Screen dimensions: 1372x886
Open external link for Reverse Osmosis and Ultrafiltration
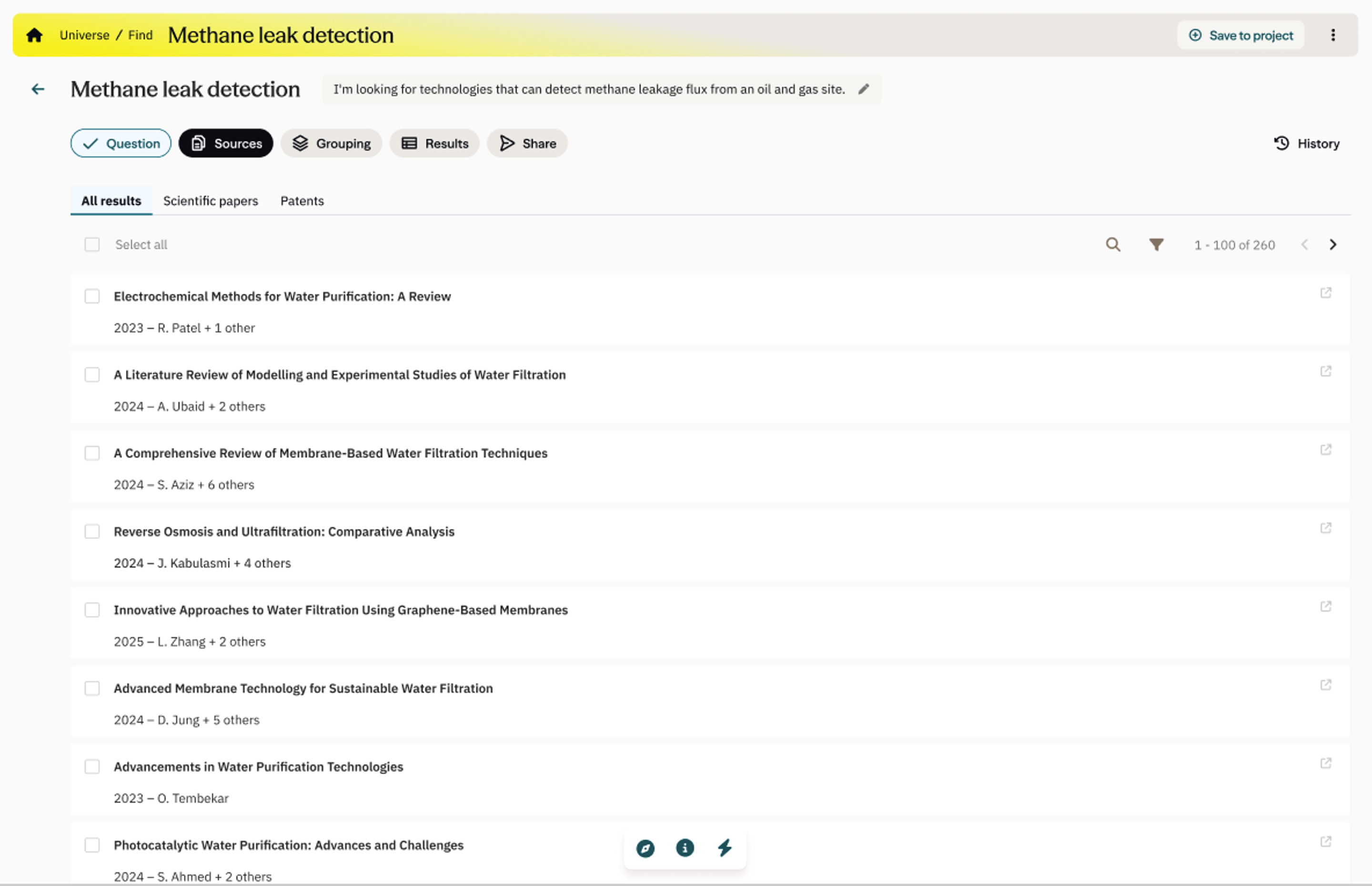tap(1325, 528)
